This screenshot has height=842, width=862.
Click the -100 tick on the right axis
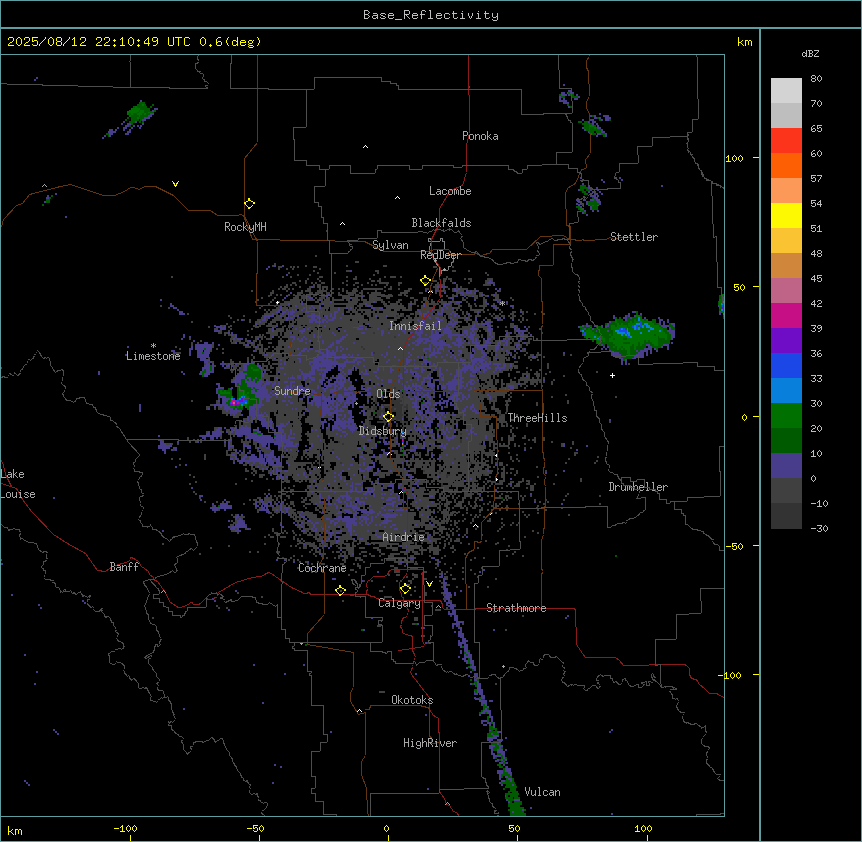pos(732,675)
